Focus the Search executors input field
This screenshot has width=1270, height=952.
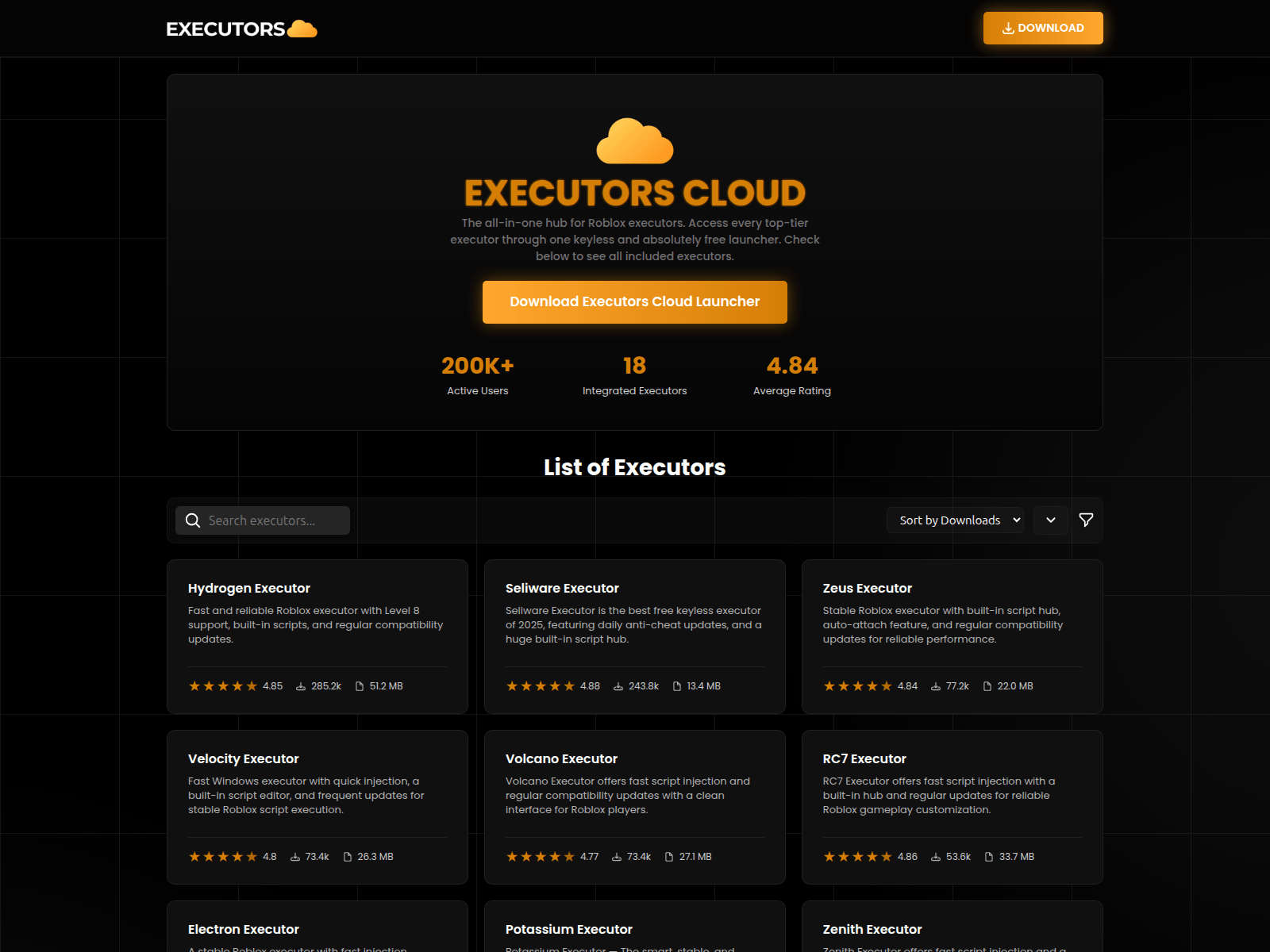coord(263,520)
